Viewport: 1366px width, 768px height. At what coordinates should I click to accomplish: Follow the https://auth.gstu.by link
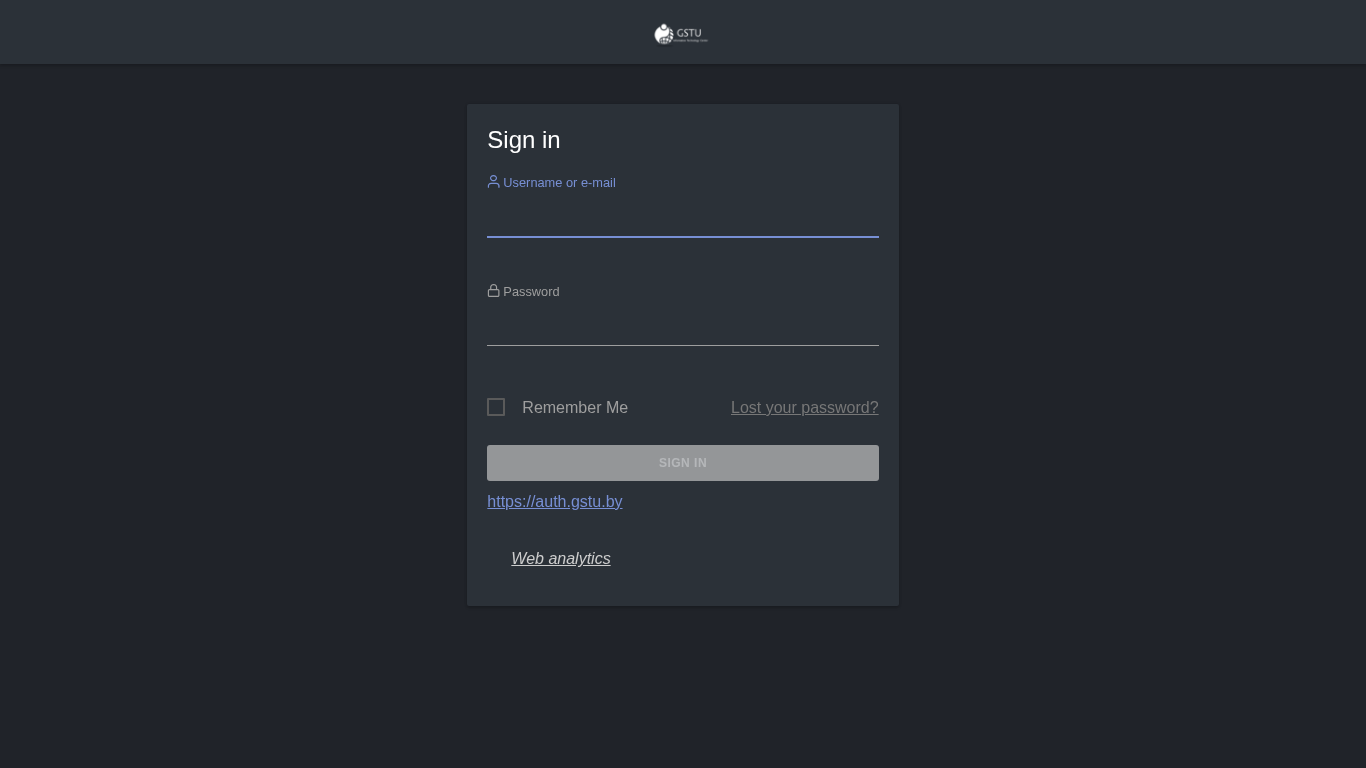(554, 502)
